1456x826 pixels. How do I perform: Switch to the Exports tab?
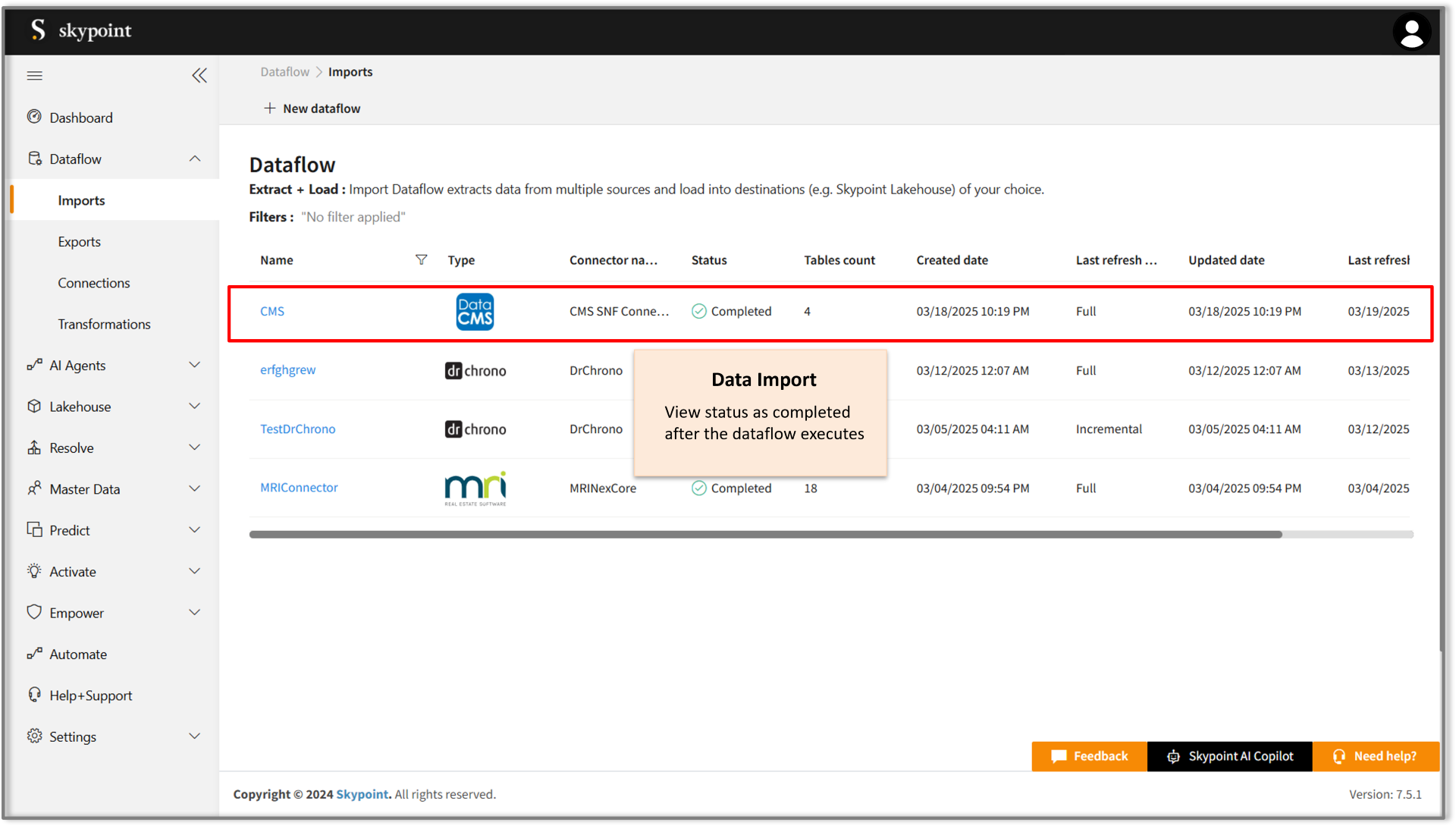pos(79,241)
